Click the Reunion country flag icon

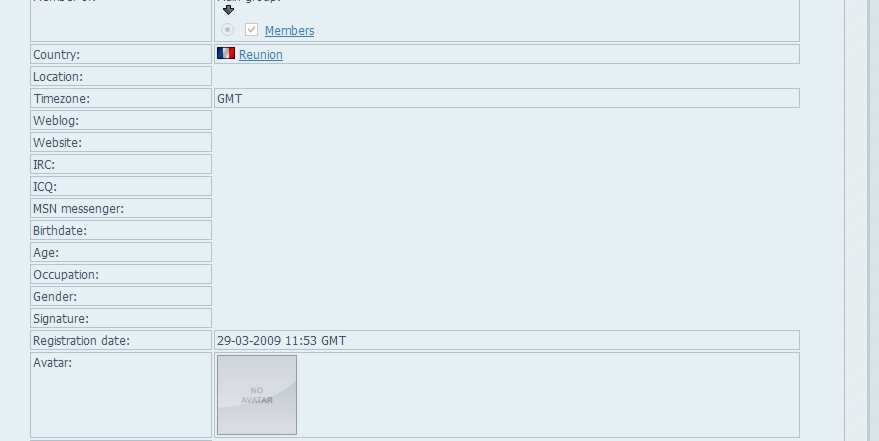click(x=226, y=53)
